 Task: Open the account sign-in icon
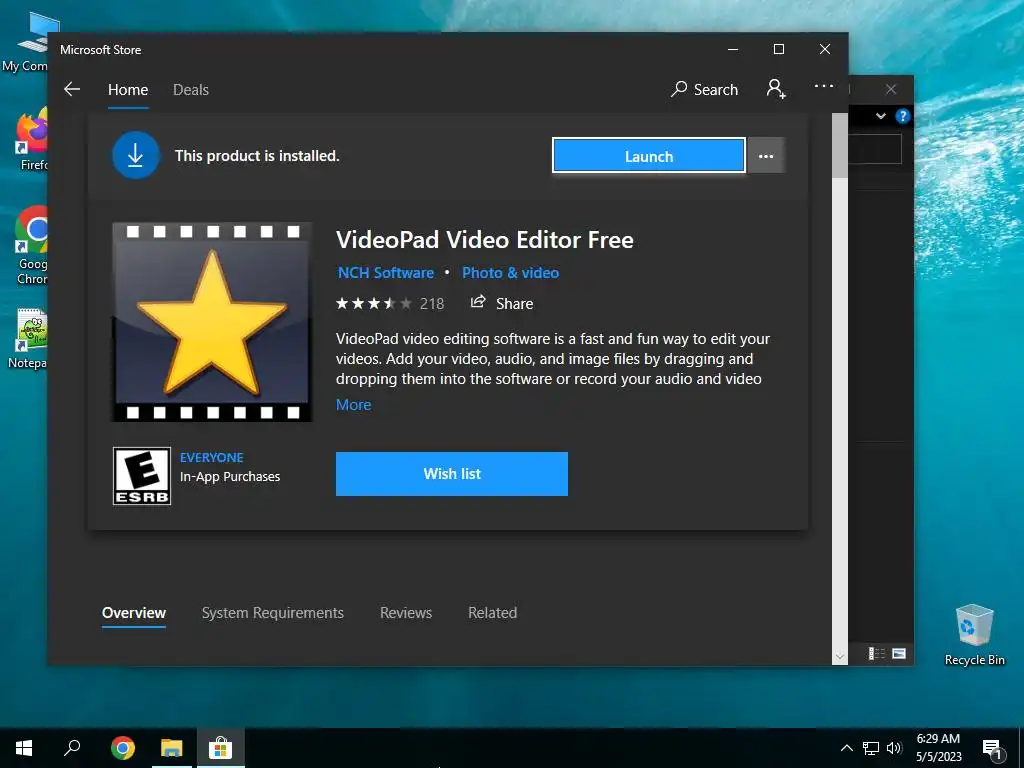(776, 89)
